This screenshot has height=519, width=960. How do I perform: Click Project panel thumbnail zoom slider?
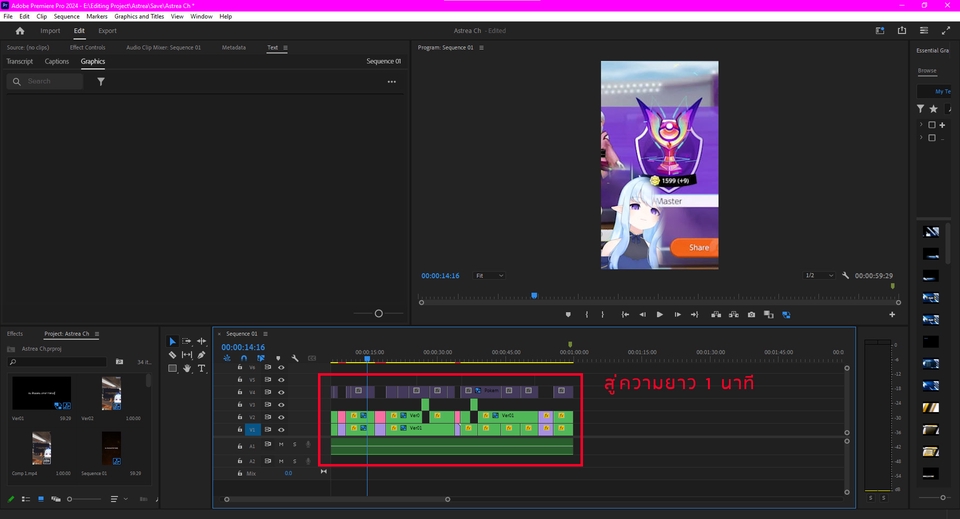84,499
